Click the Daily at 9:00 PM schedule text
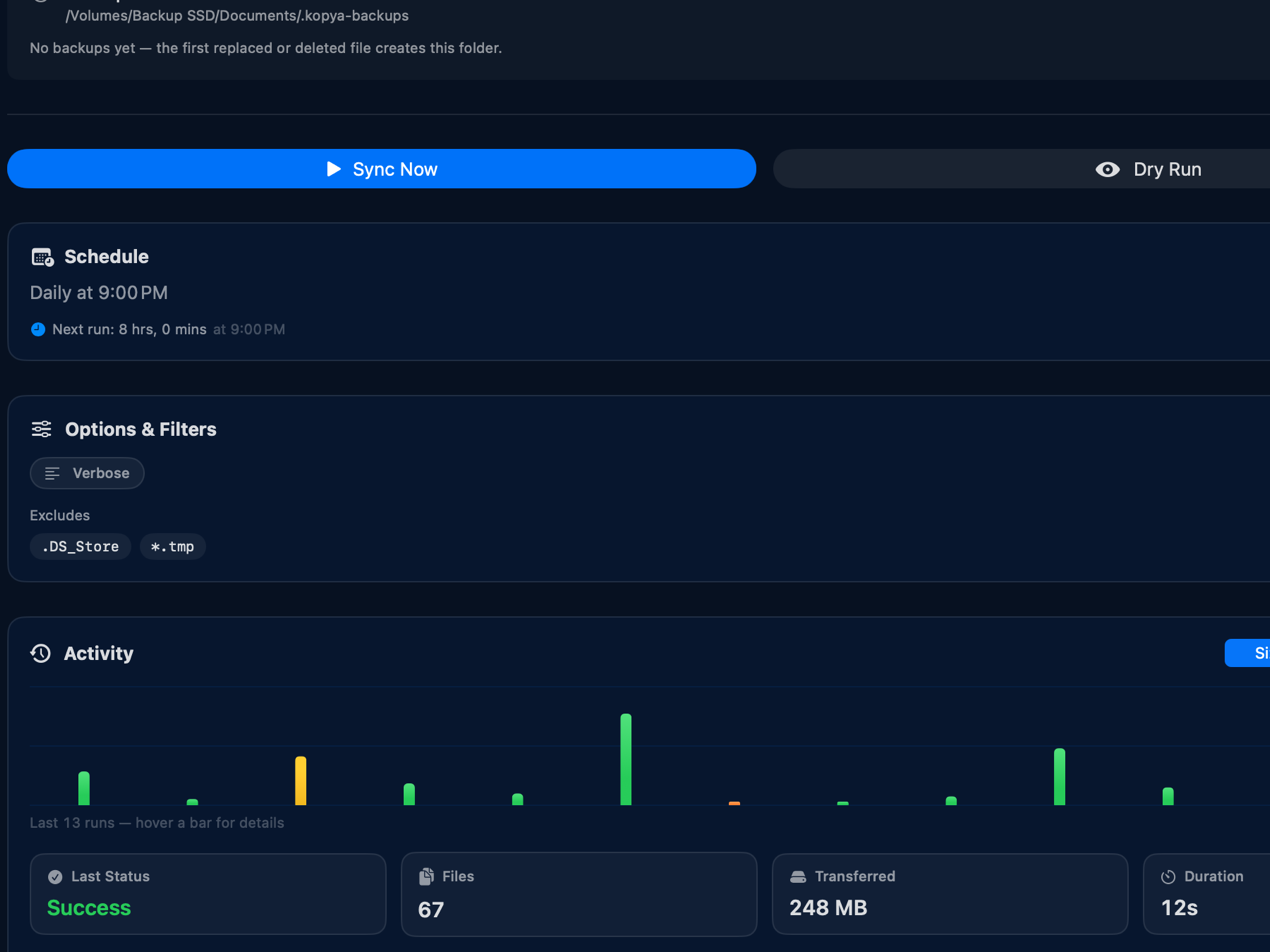 point(99,293)
